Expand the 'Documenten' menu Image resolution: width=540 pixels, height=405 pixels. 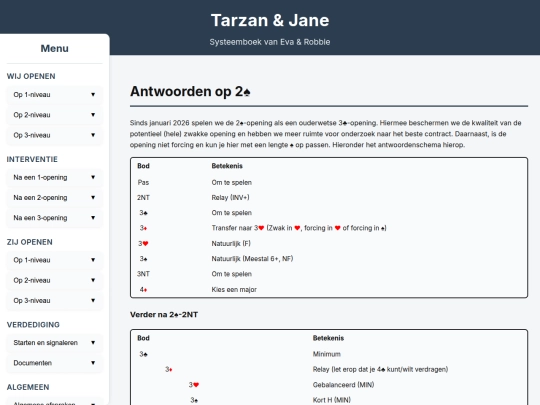pyautogui.click(x=54, y=363)
